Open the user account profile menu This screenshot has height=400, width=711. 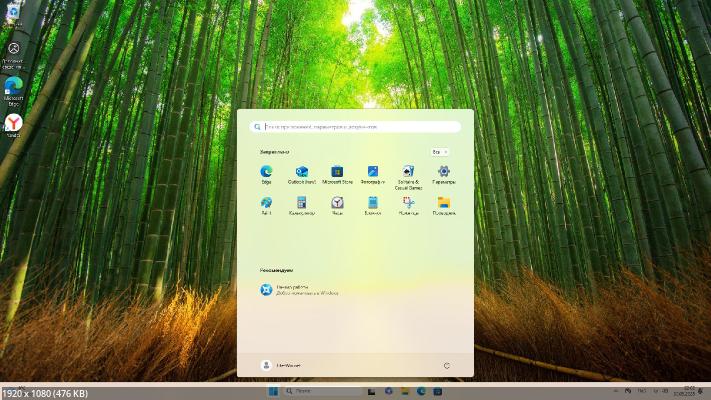(x=281, y=365)
